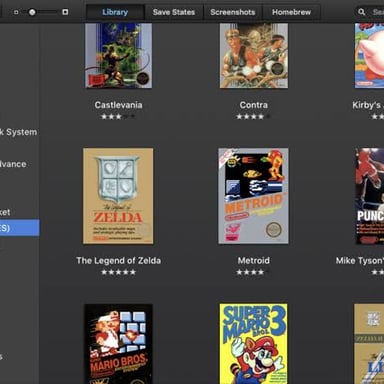Click the Metroid title text
The height and width of the screenshot is (384, 384).
tap(254, 261)
